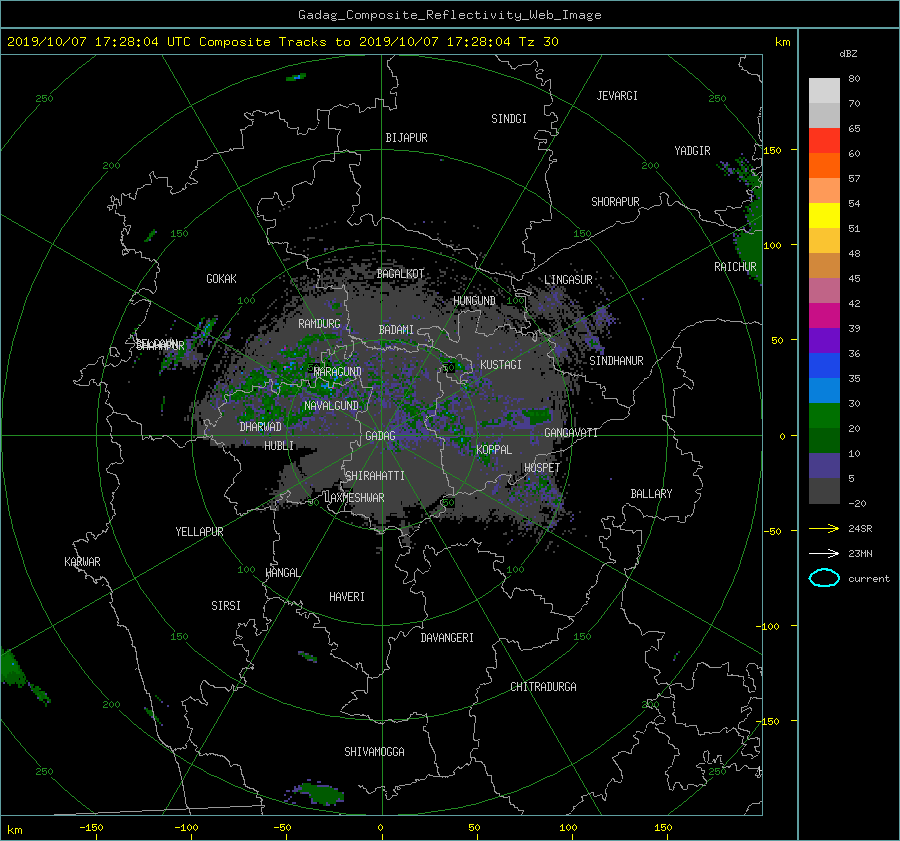Click the SINDHANUR city label
The height and width of the screenshot is (841, 900).
tap(616, 361)
